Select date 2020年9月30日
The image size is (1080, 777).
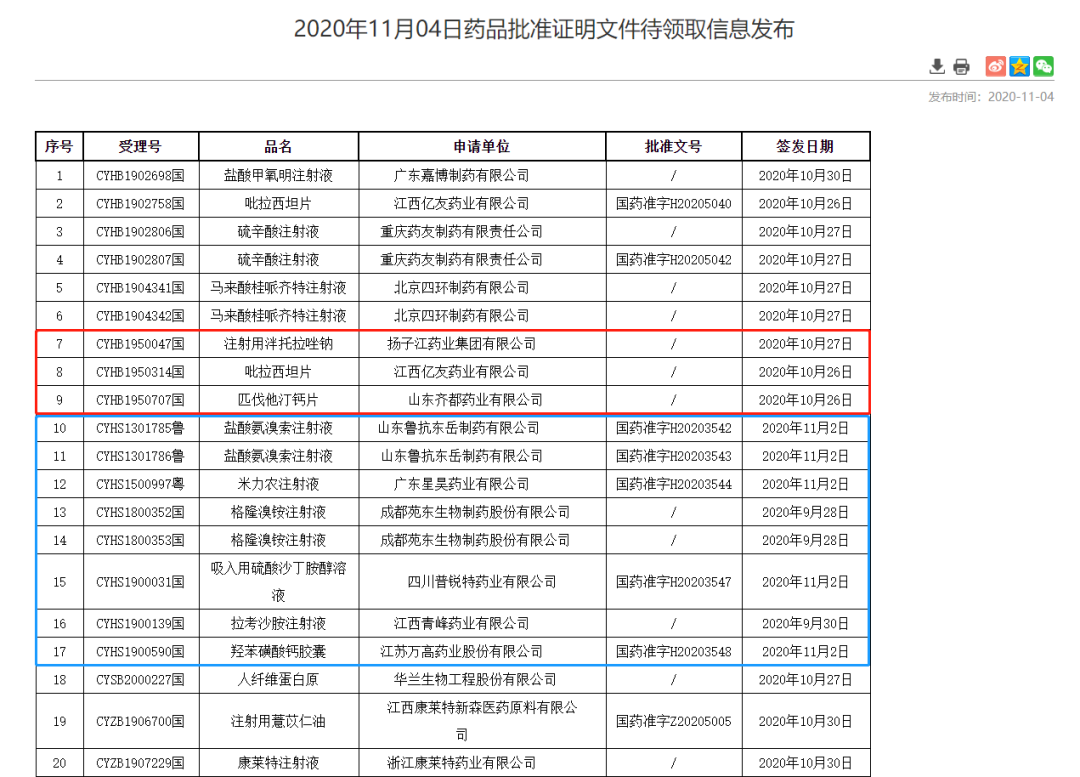coord(805,624)
